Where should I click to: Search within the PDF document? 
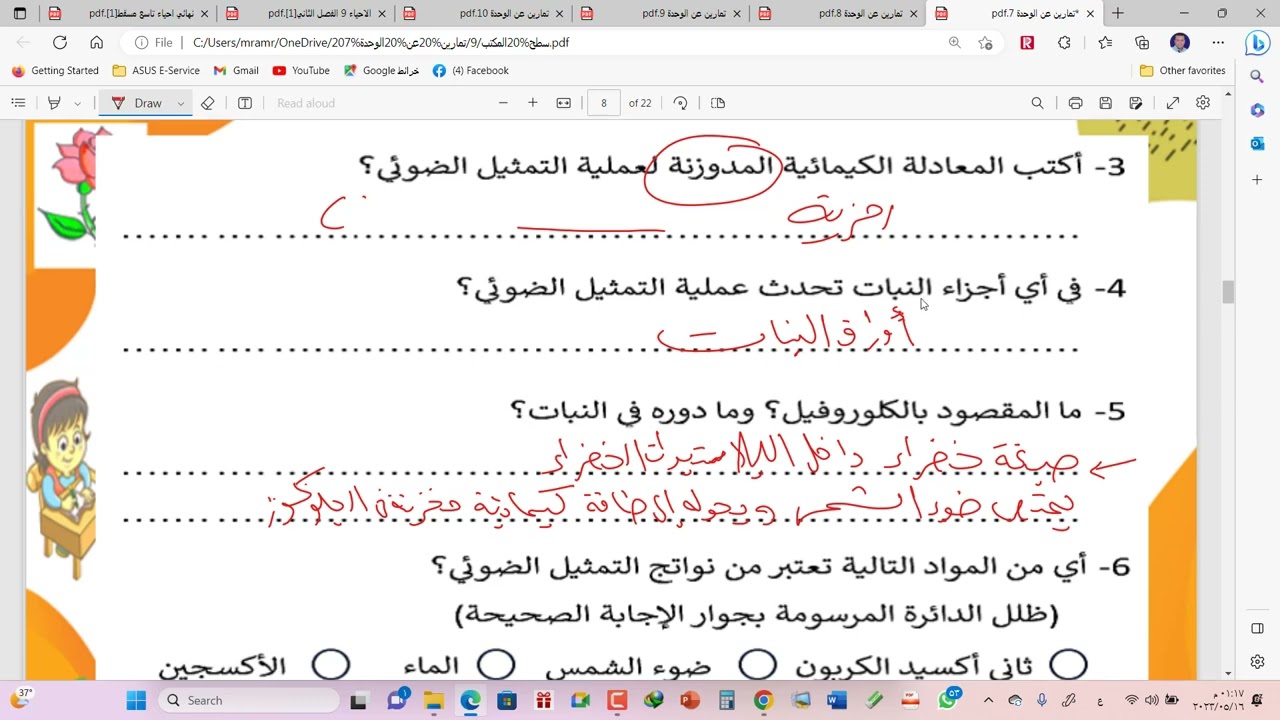pyautogui.click(x=1037, y=103)
